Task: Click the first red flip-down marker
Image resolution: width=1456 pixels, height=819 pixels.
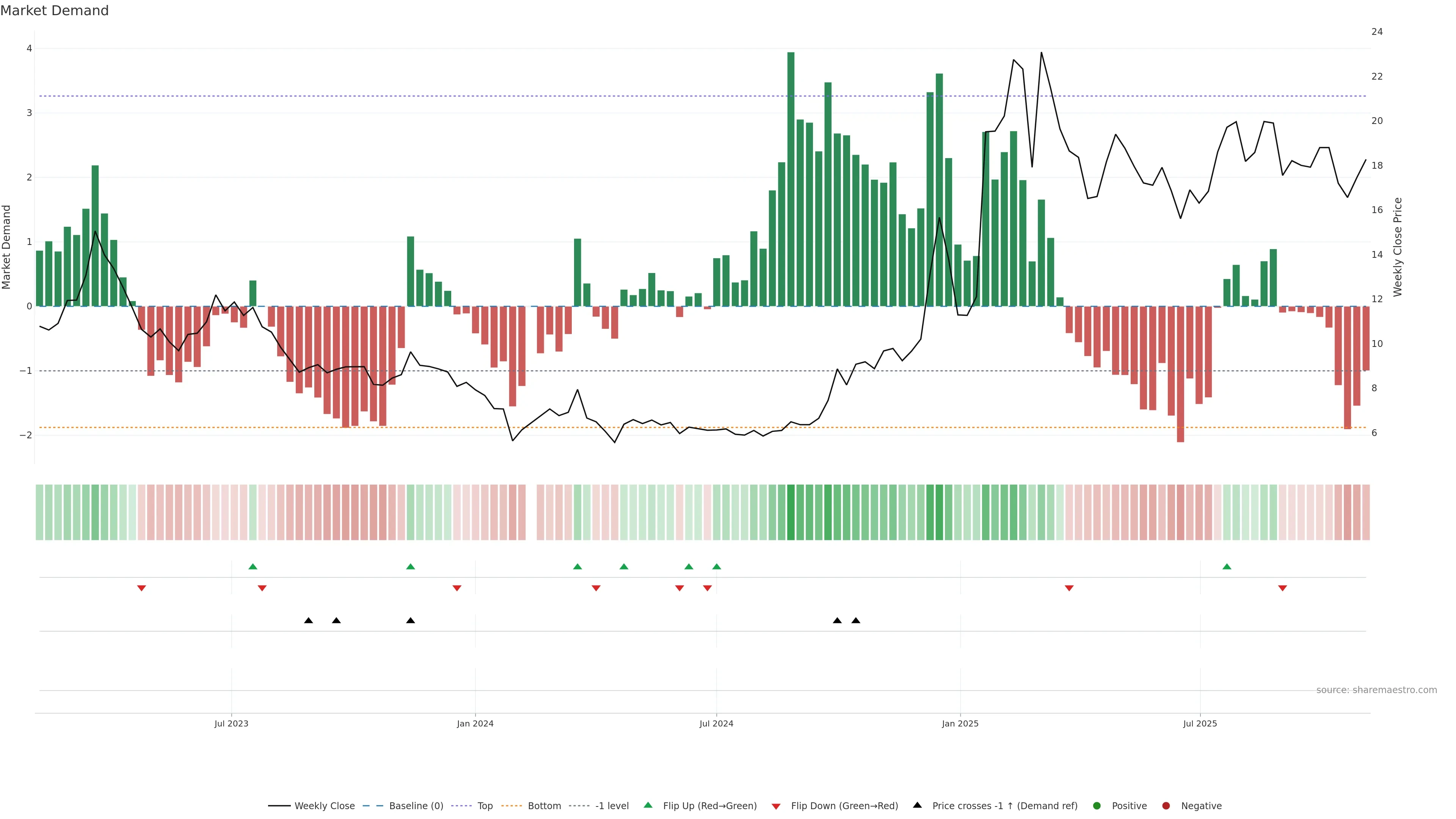Action: pyautogui.click(x=142, y=588)
